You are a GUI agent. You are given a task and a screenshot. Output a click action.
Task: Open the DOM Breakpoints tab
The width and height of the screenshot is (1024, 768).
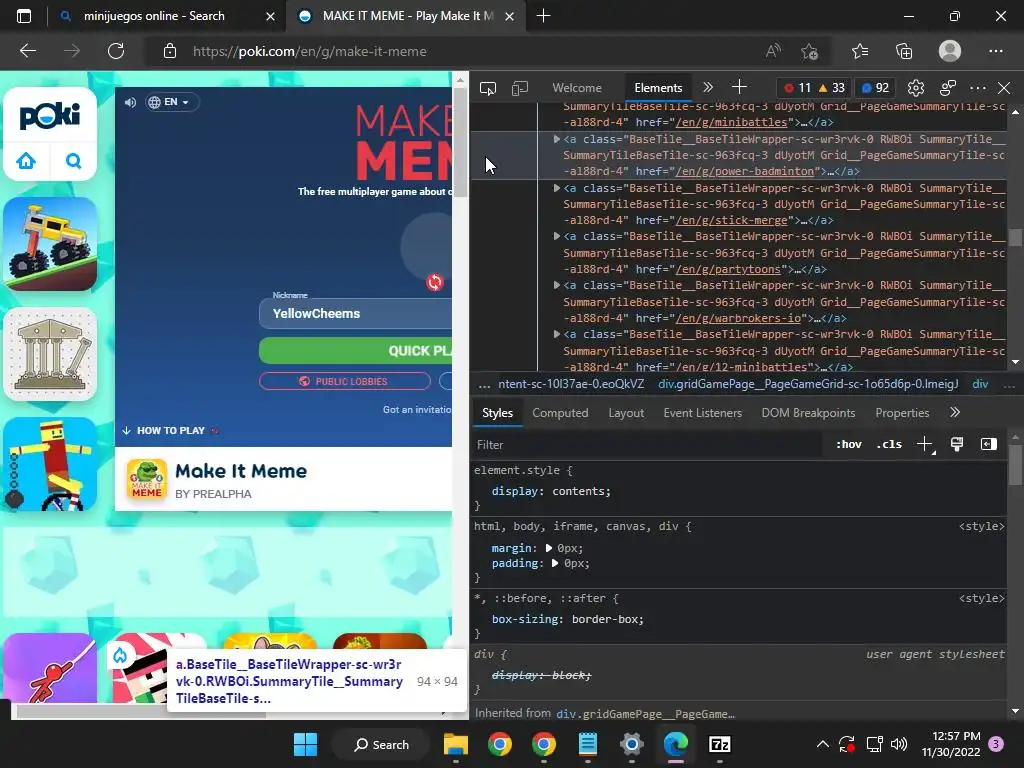(x=808, y=413)
